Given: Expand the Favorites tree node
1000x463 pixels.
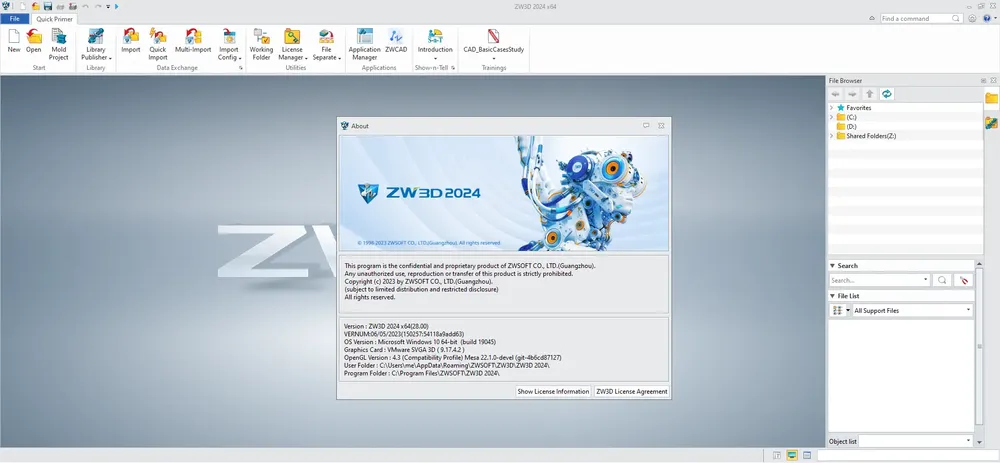Looking at the screenshot, I should click(x=832, y=108).
